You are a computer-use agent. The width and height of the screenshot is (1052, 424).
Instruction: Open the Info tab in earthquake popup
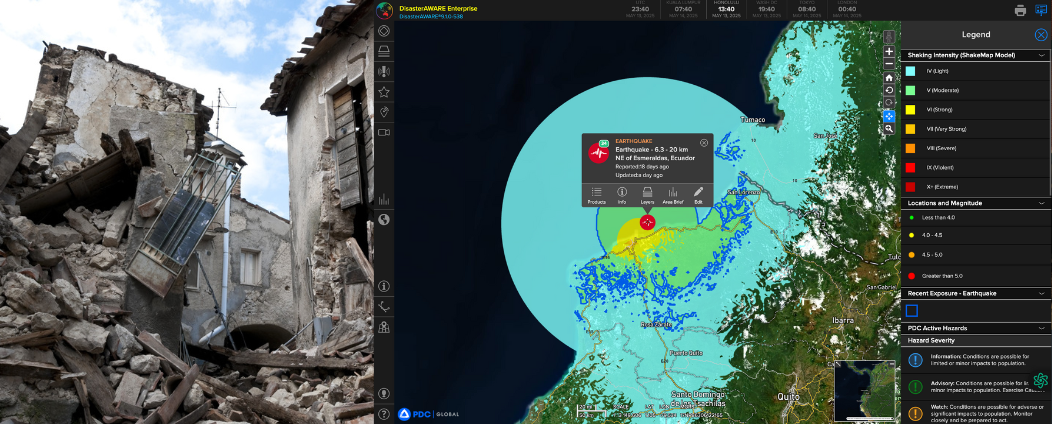622,195
